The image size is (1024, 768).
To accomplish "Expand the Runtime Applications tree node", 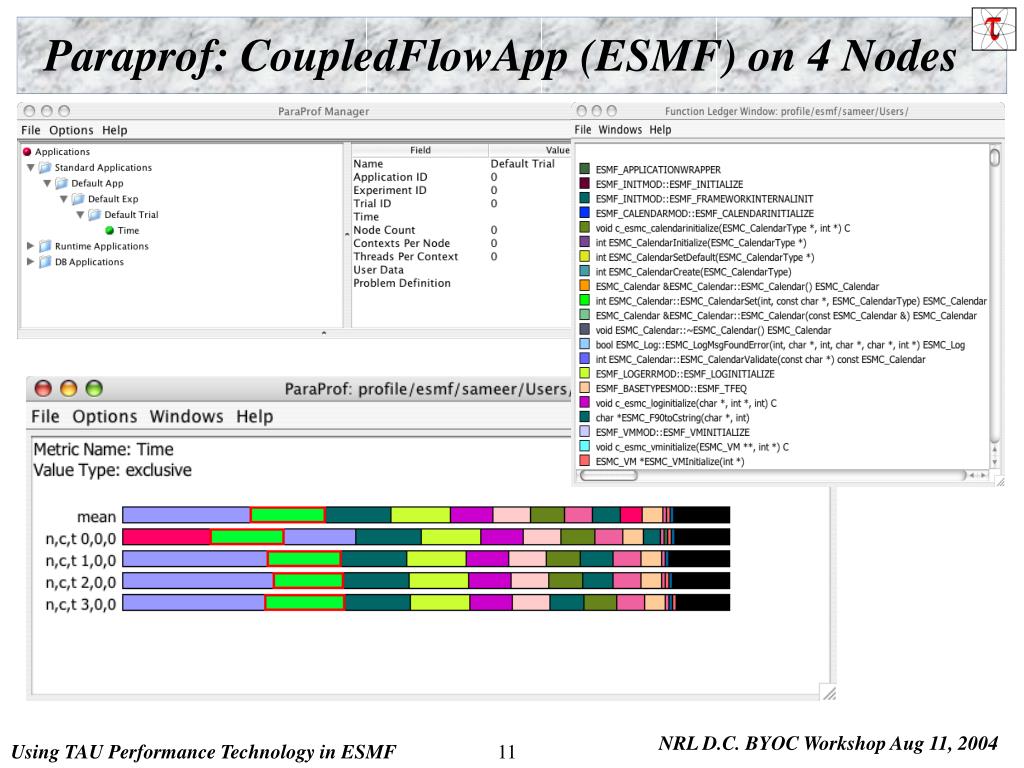I will point(30,246).
